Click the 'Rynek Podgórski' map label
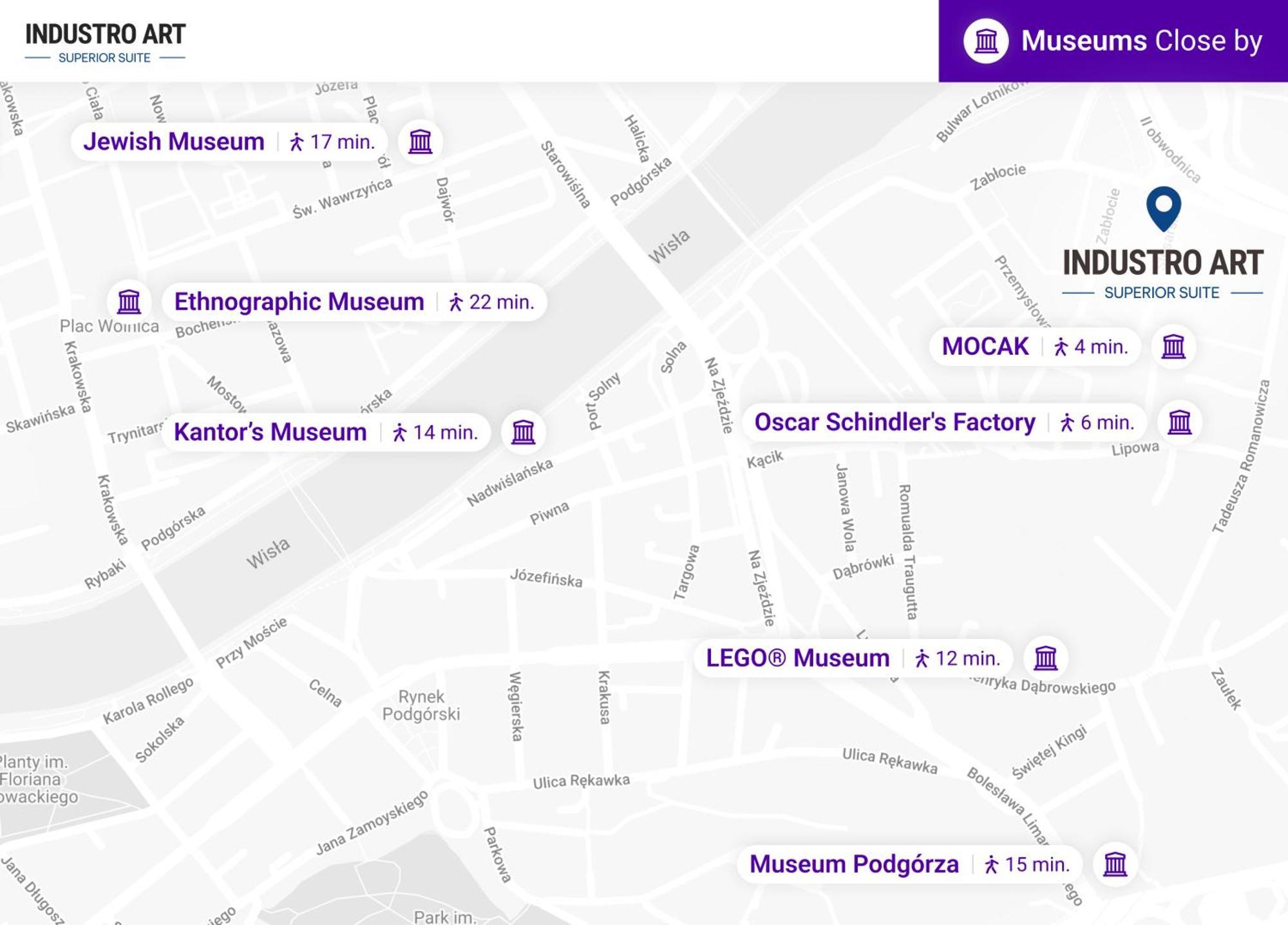The width and height of the screenshot is (1288, 925). point(421,705)
